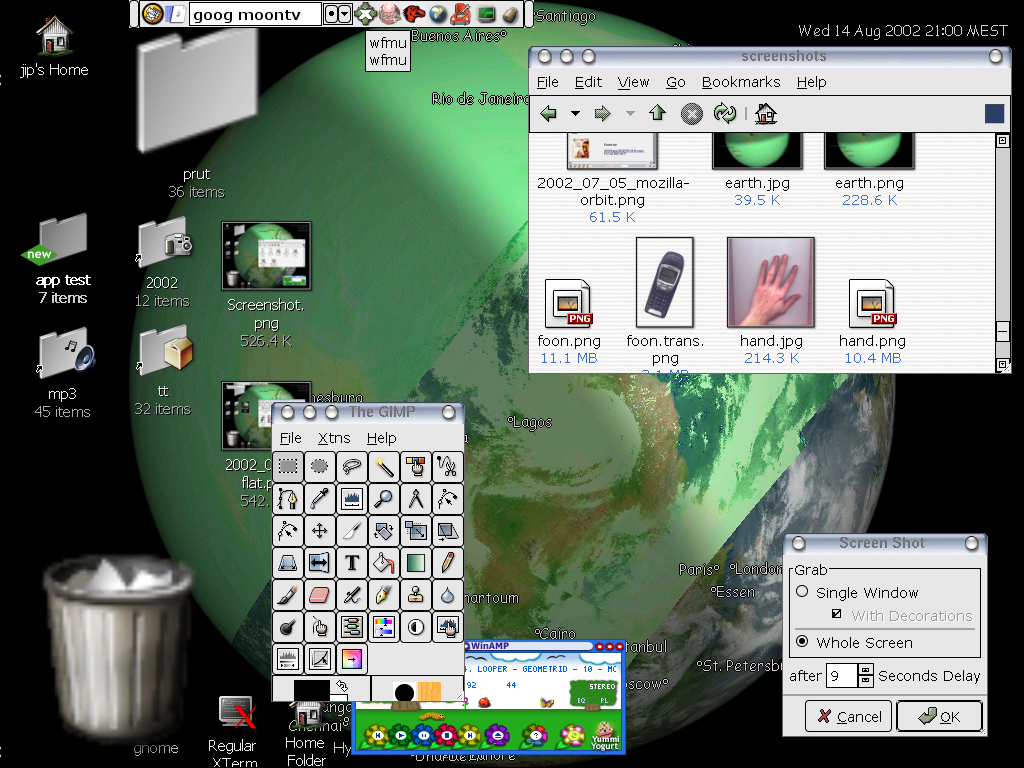This screenshot has width=1024, height=768.
Task: Pick the Eraser tool in GIMP toolbox
Action: point(319,595)
